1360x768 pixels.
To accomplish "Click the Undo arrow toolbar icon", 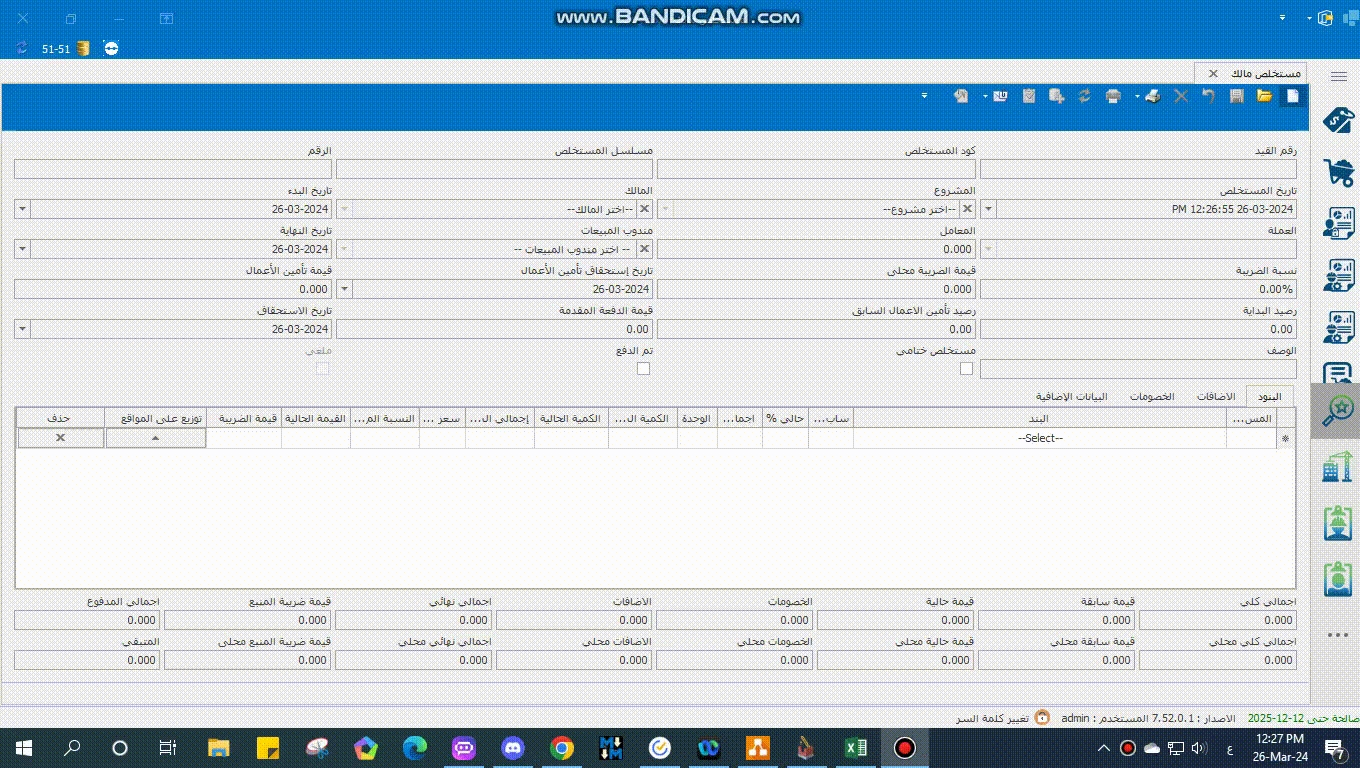I will click(1208, 96).
